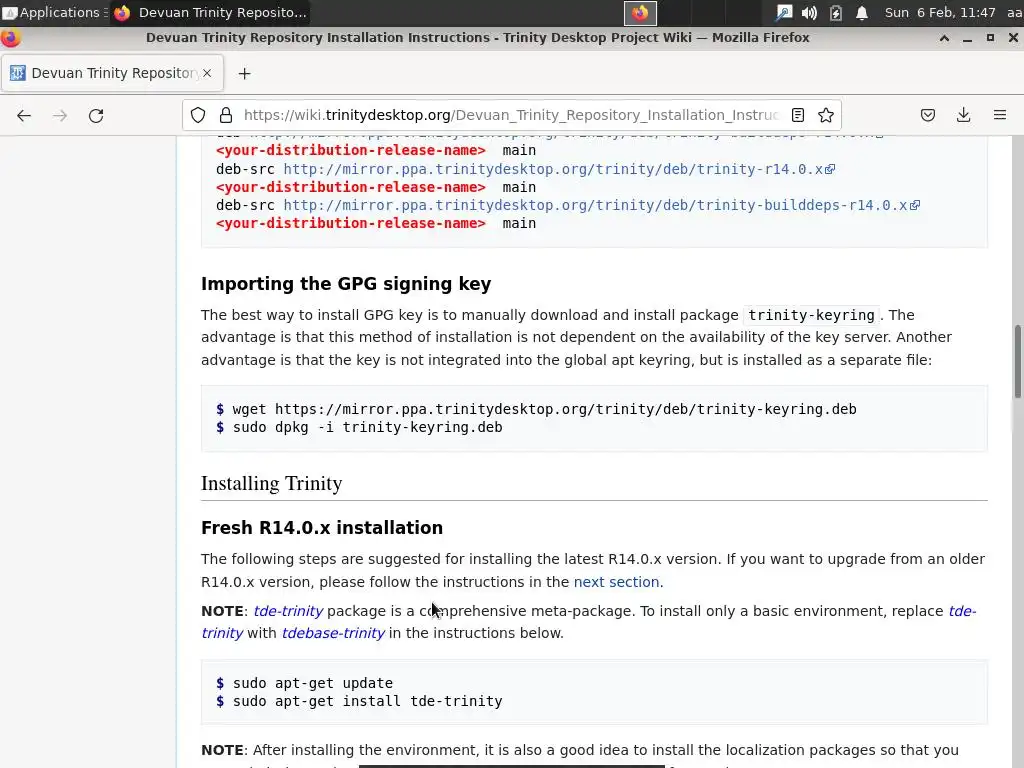This screenshot has width=1024, height=768.
Task: Close the Devuan Trinity Repository tab
Action: [207, 73]
